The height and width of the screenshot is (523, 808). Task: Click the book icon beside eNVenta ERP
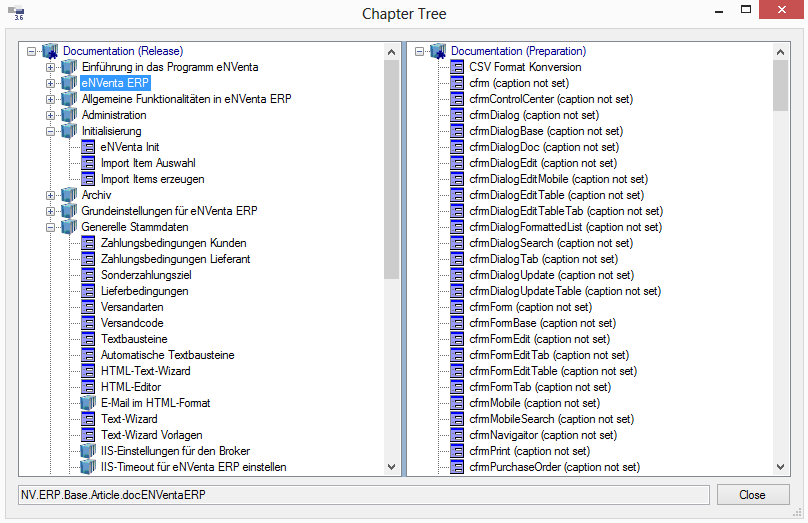pyautogui.click(x=69, y=82)
